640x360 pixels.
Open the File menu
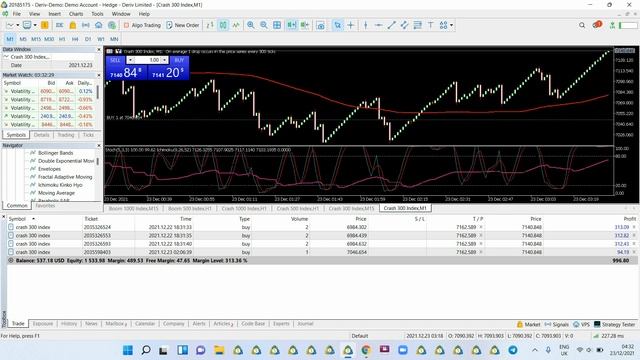17,14
